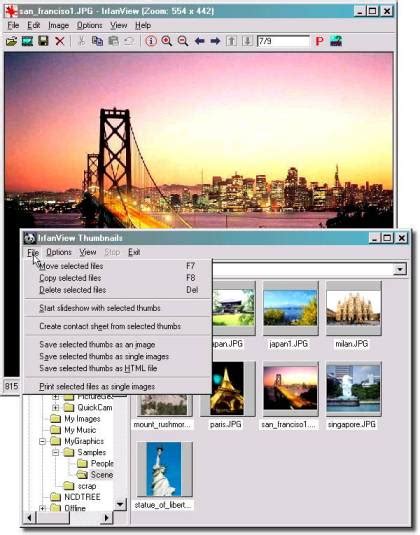Open the path dropdown arrow in Thumbnails window

point(400,269)
